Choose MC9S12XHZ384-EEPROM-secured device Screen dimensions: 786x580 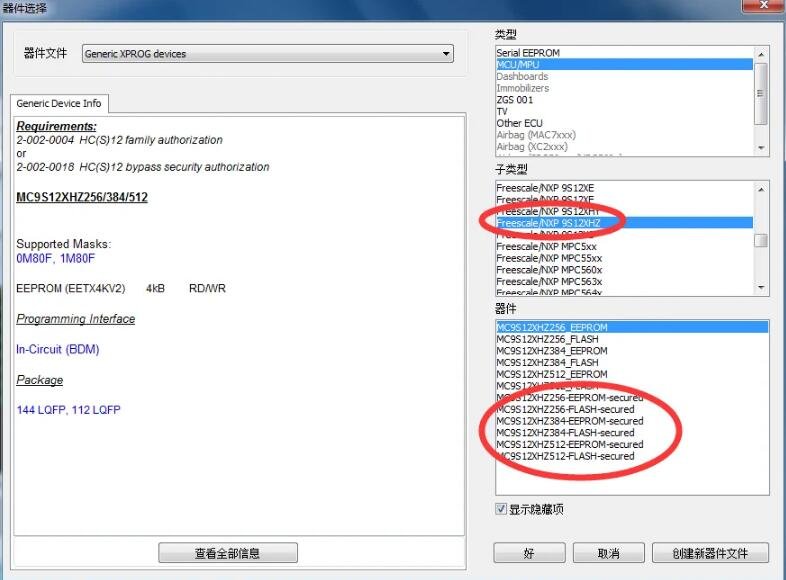[569, 421]
